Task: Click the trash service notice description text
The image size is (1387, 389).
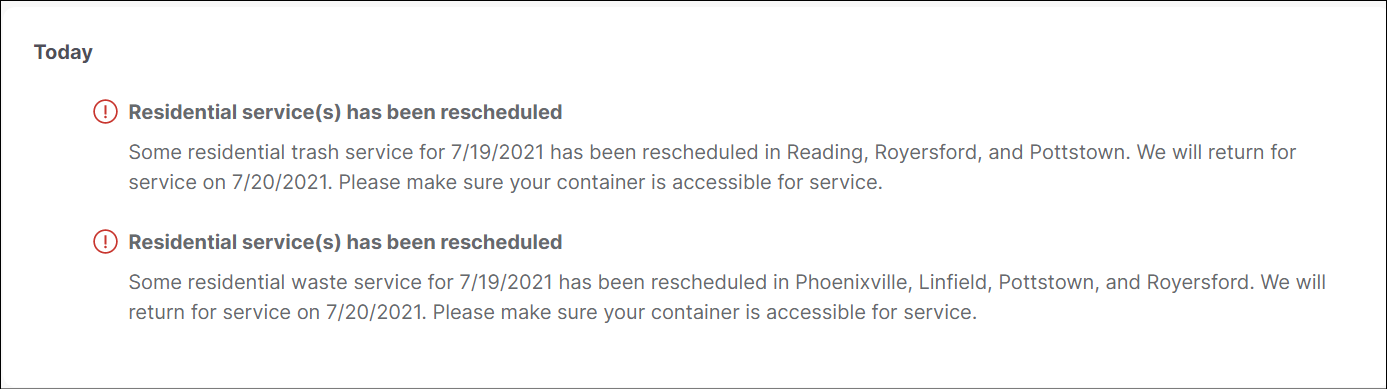Action: coord(713,169)
